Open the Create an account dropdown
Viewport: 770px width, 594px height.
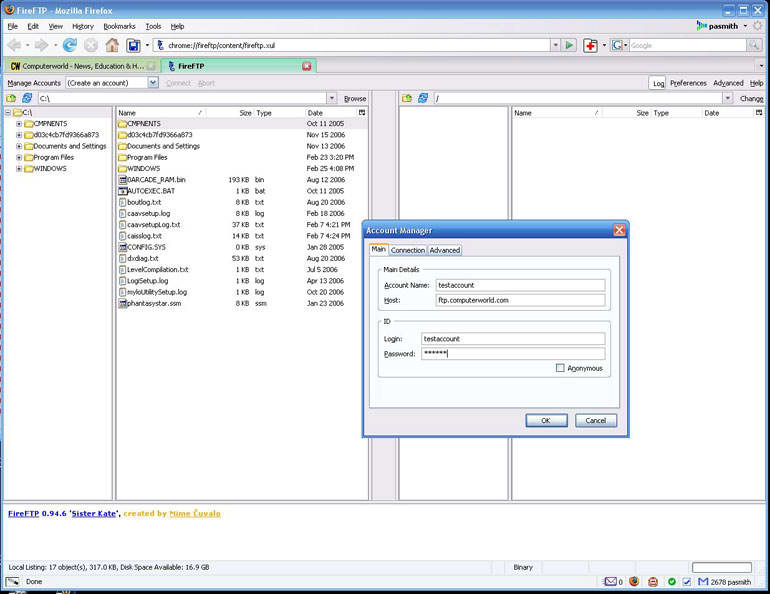pyautogui.click(x=153, y=82)
